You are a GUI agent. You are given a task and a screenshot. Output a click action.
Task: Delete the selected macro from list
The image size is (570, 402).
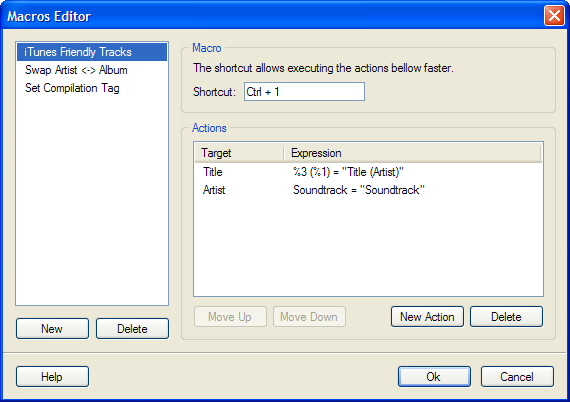coord(132,329)
